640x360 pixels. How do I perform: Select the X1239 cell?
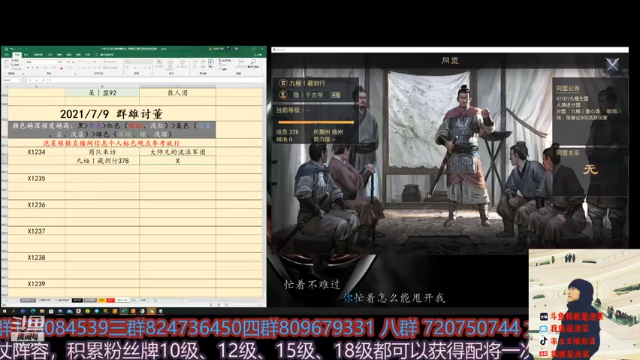click(36, 284)
